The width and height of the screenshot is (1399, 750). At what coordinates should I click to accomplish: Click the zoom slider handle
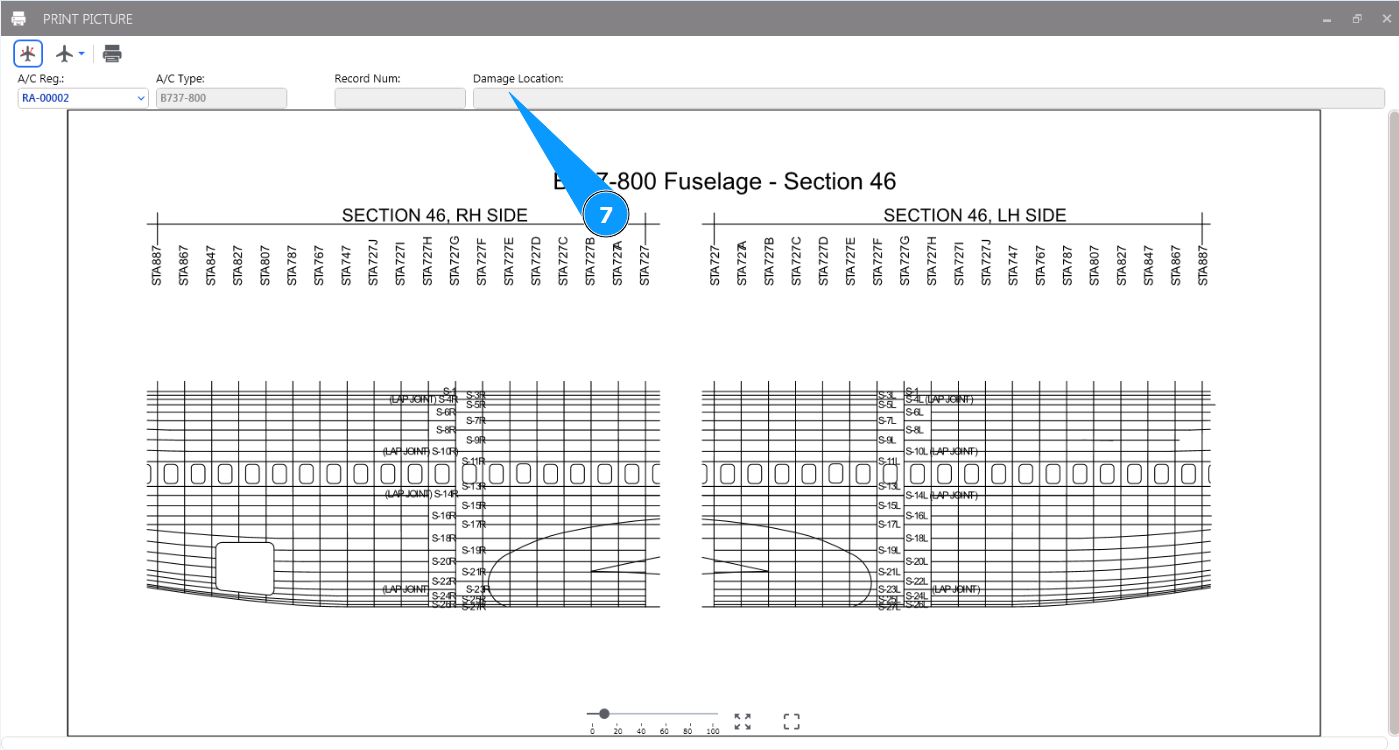pos(604,713)
